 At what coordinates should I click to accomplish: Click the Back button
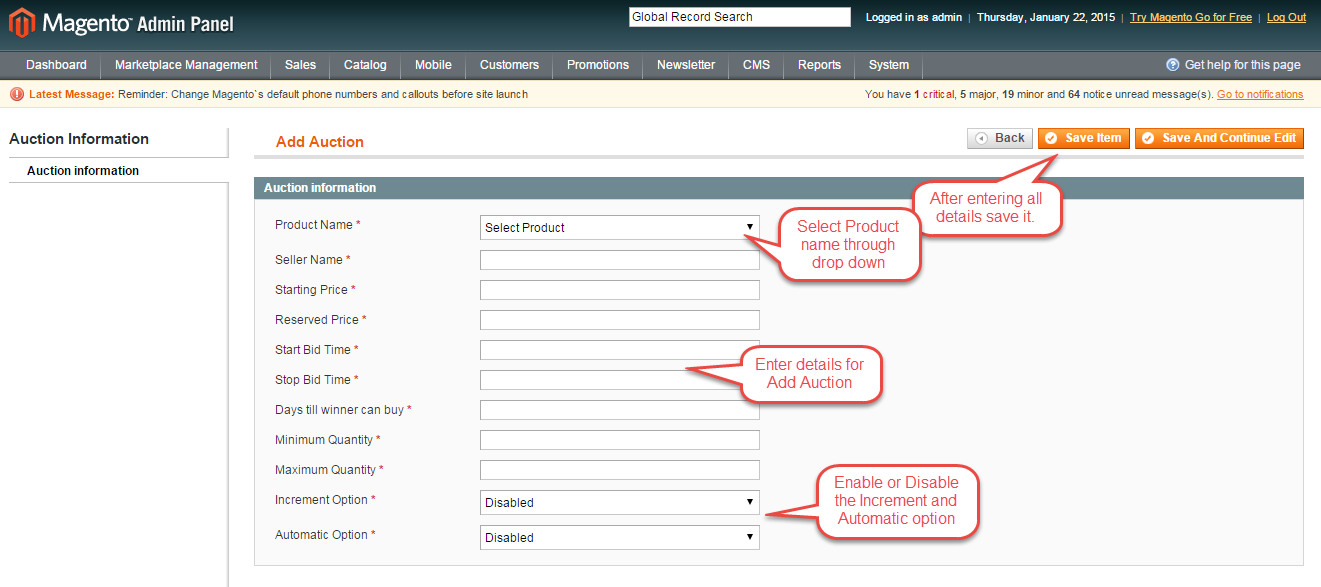(x=1000, y=138)
